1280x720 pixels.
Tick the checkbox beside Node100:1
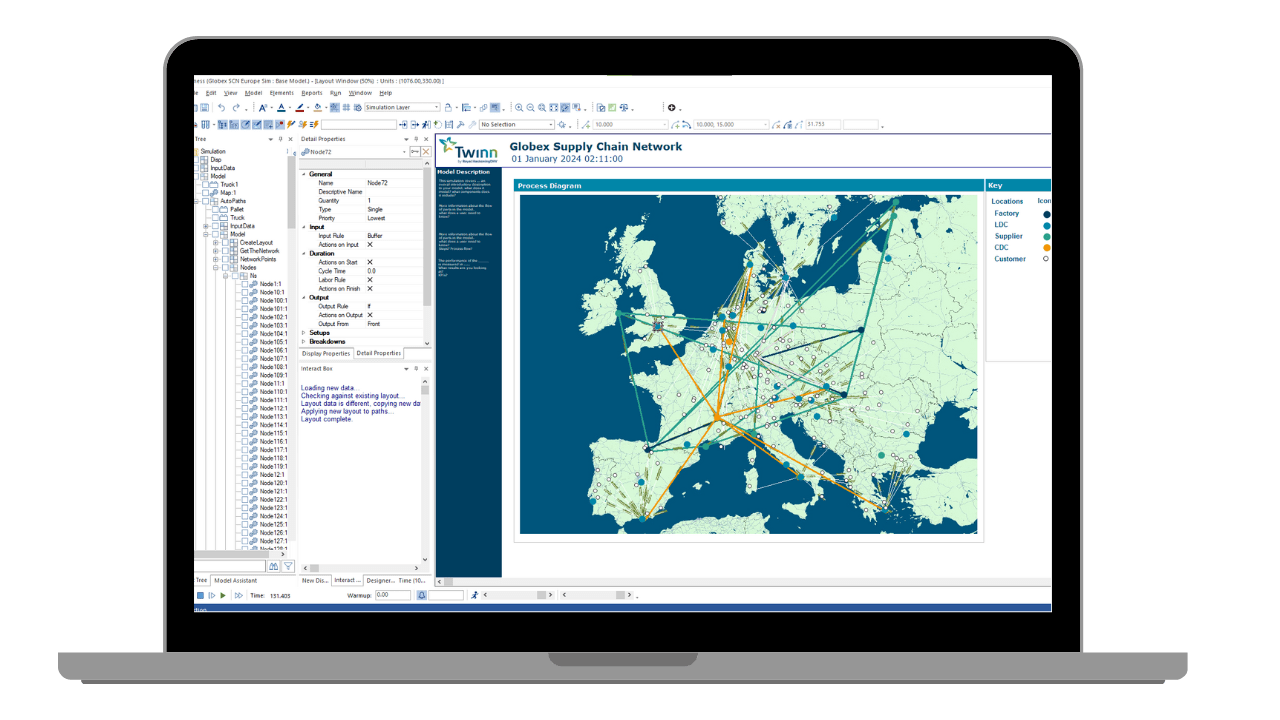245,300
